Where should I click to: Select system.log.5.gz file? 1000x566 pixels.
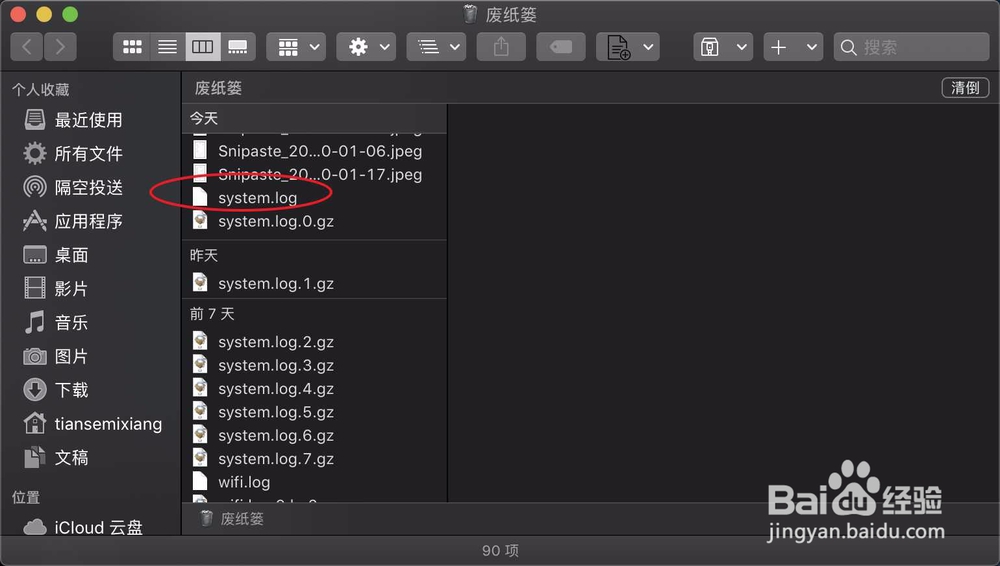(x=263, y=412)
